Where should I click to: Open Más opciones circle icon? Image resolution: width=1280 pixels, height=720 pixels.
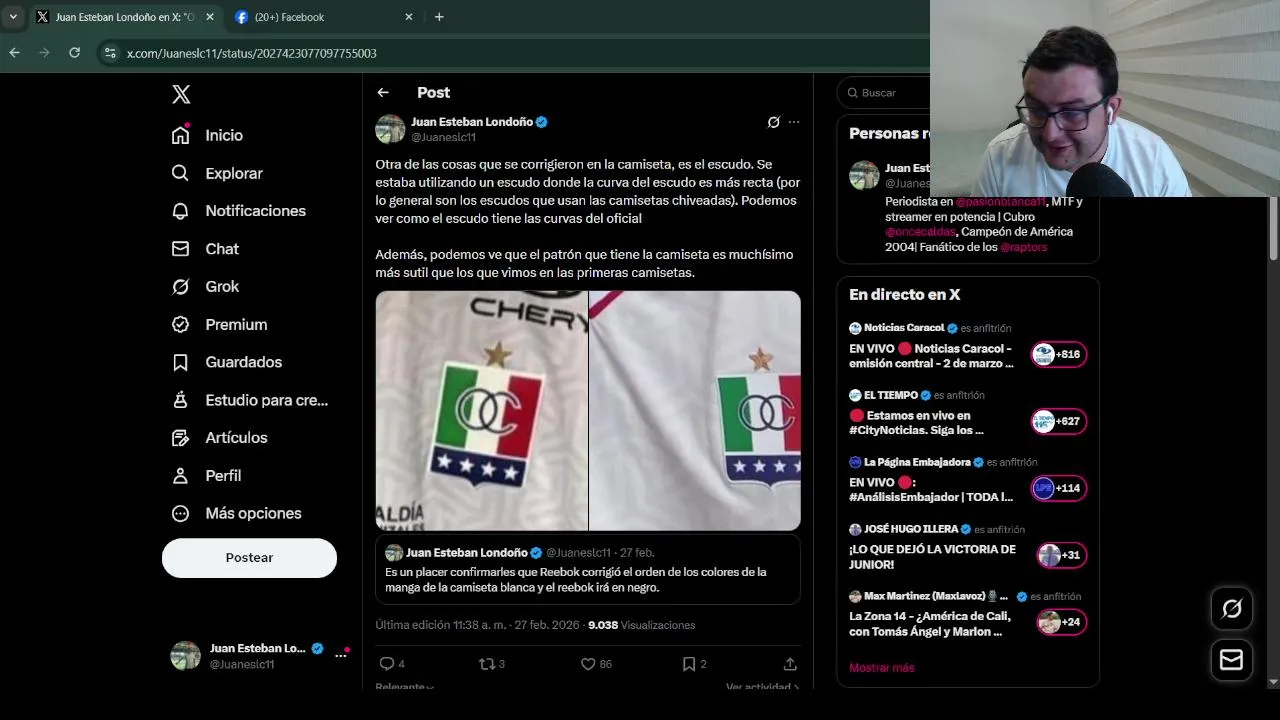(x=180, y=513)
